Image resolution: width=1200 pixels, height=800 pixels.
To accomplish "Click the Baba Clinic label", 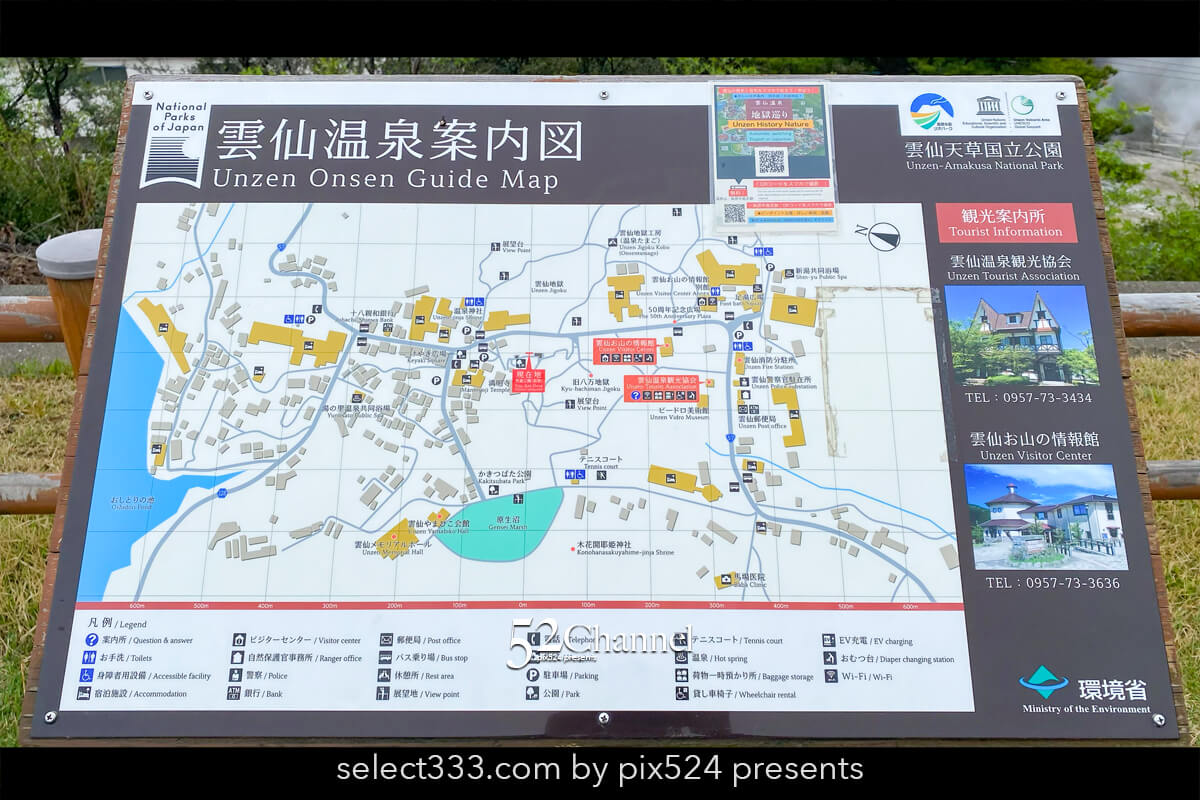I will tap(751, 581).
